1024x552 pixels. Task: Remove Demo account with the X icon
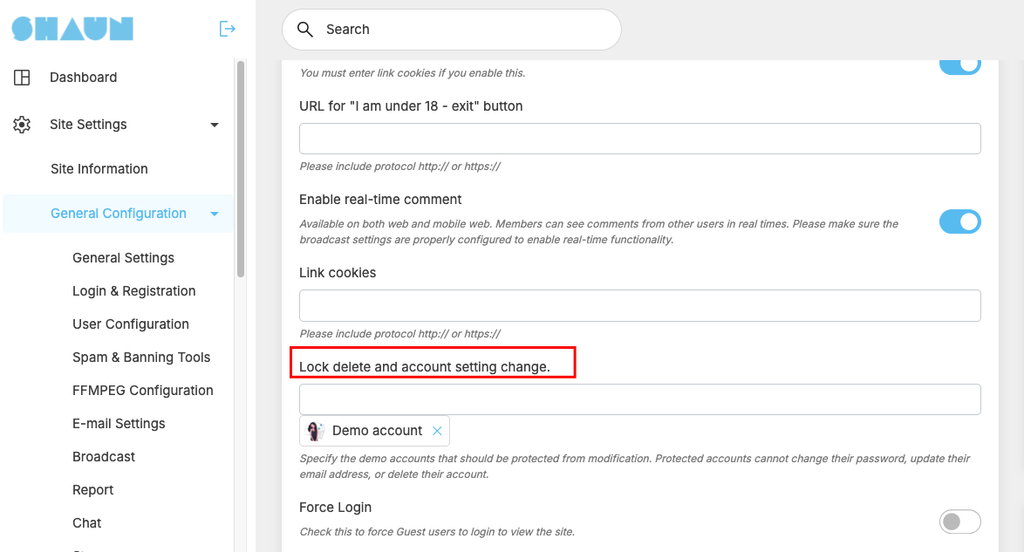click(437, 430)
